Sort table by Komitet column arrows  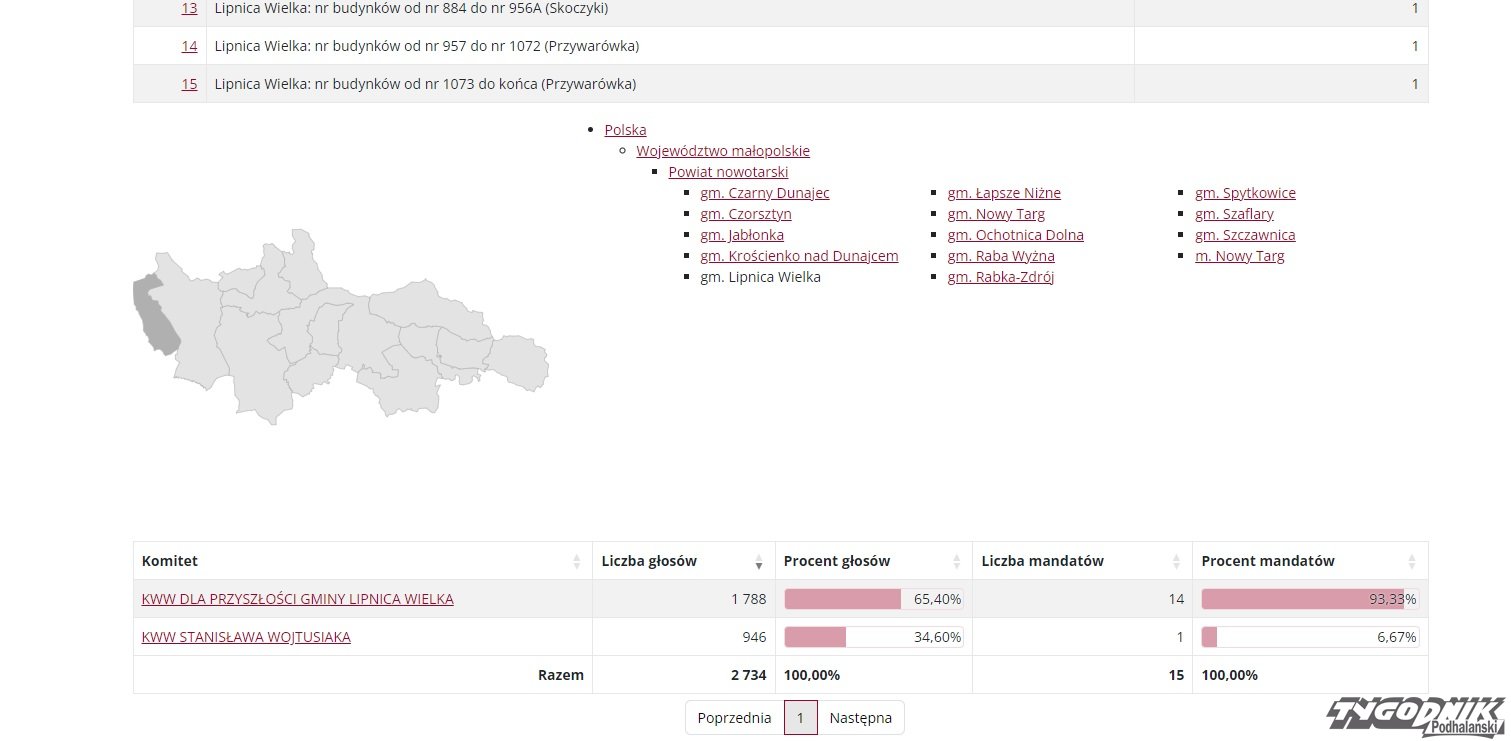(x=576, y=561)
